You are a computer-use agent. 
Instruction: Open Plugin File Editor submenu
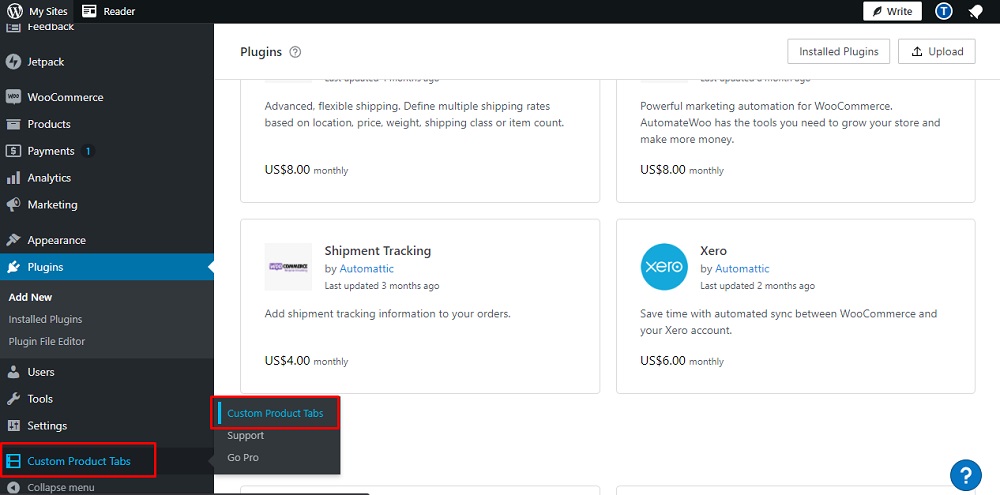[x=47, y=341]
